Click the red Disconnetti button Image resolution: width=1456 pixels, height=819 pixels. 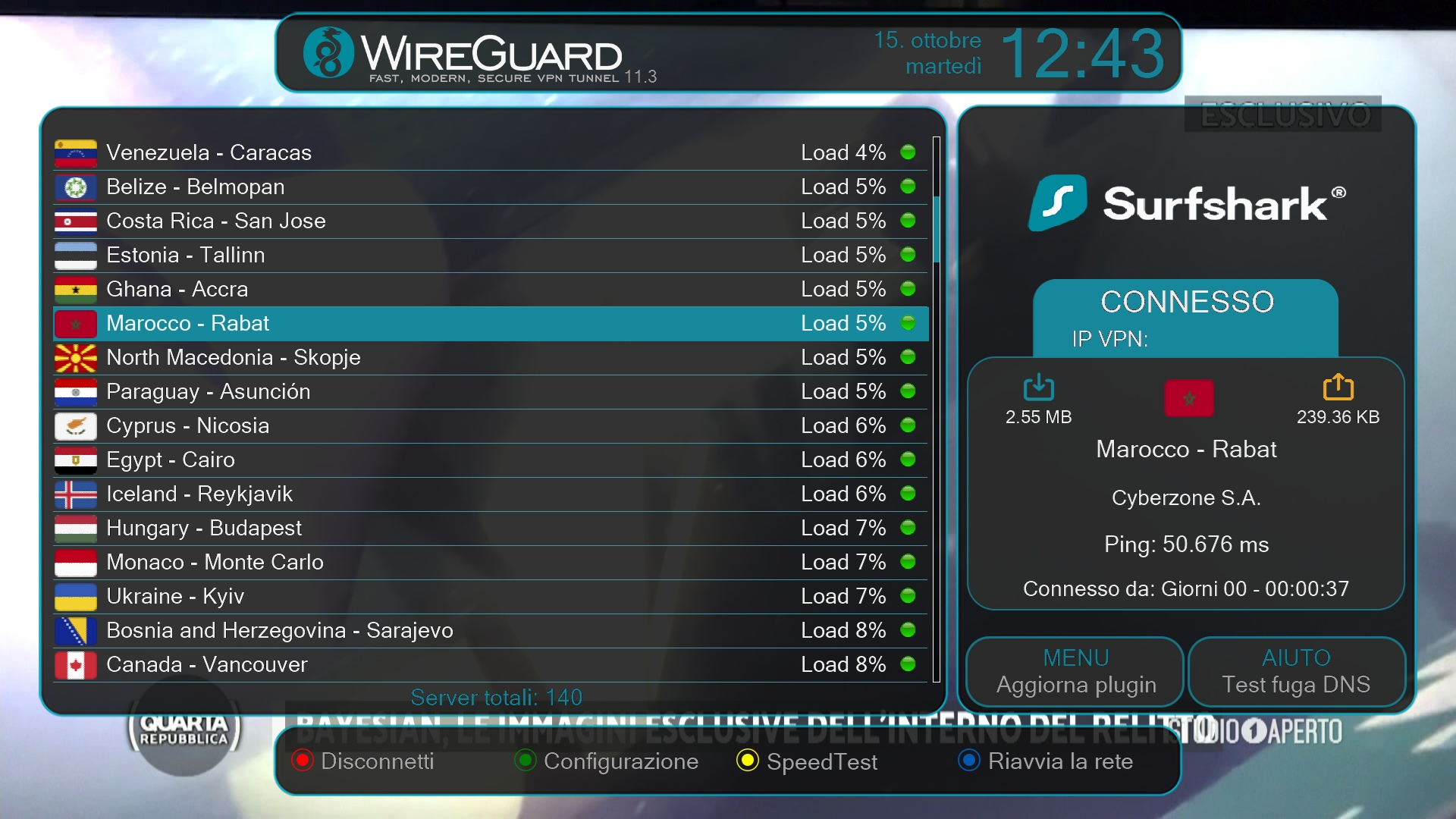pos(302,760)
